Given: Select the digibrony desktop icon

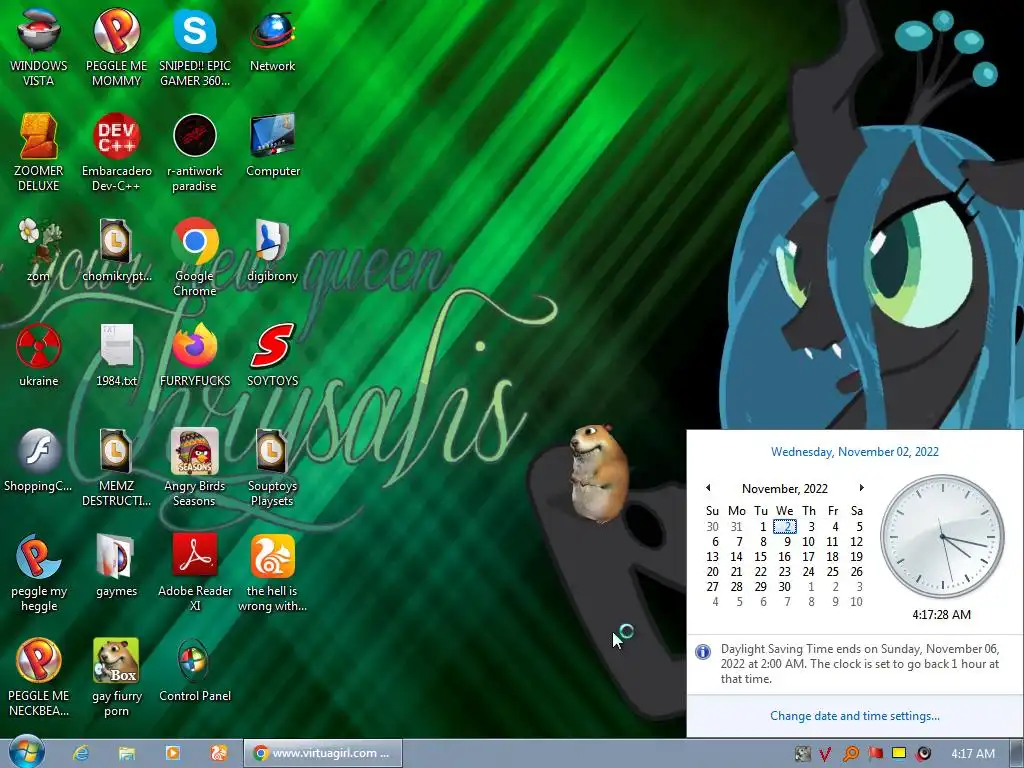Looking at the screenshot, I should point(272,250).
